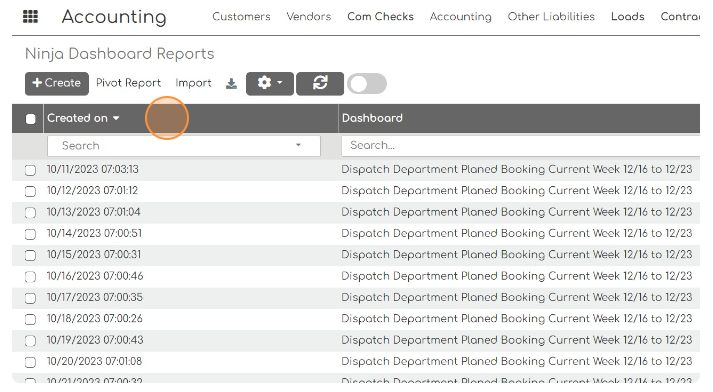Viewport: 713px width, 392px height.
Task: Toggle the switch next to refresh button
Action: click(x=367, y=84)
